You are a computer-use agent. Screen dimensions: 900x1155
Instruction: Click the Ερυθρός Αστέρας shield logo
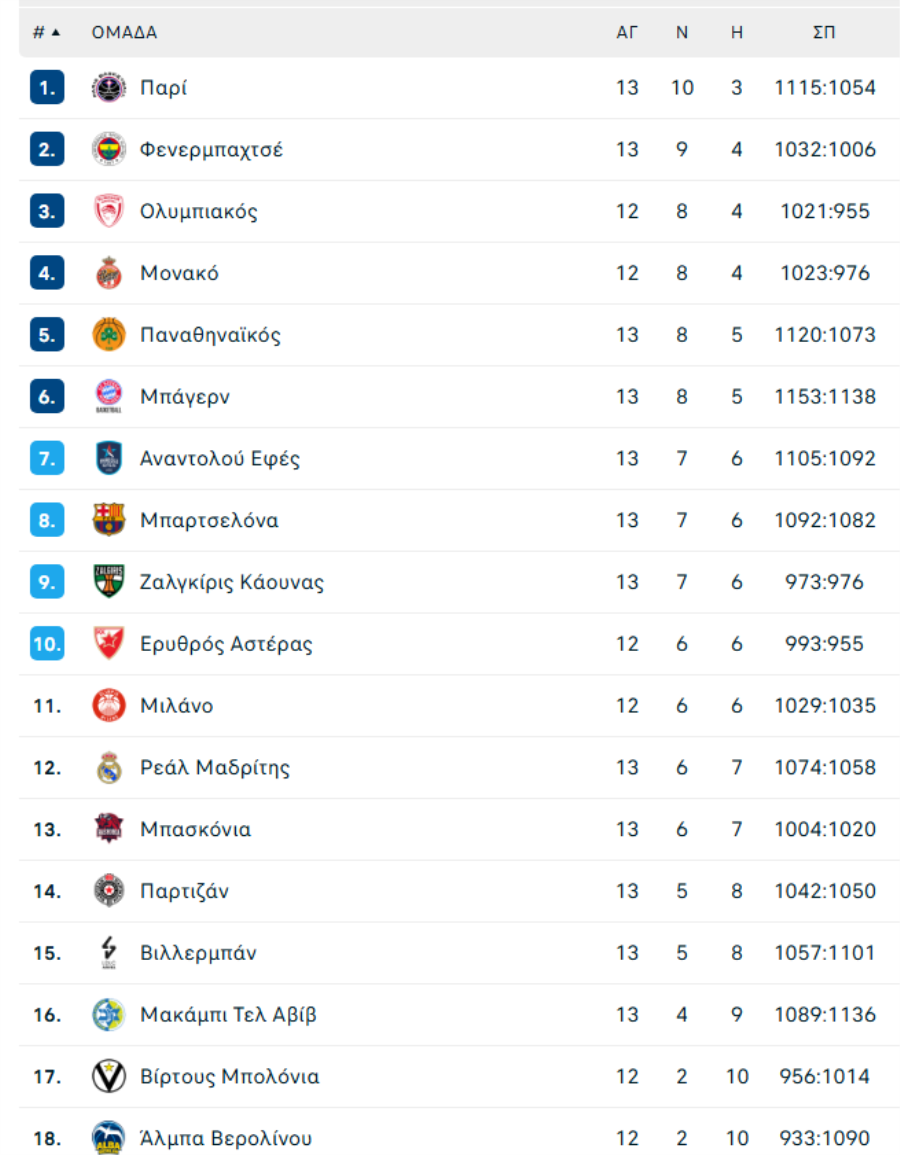[109, 644]
